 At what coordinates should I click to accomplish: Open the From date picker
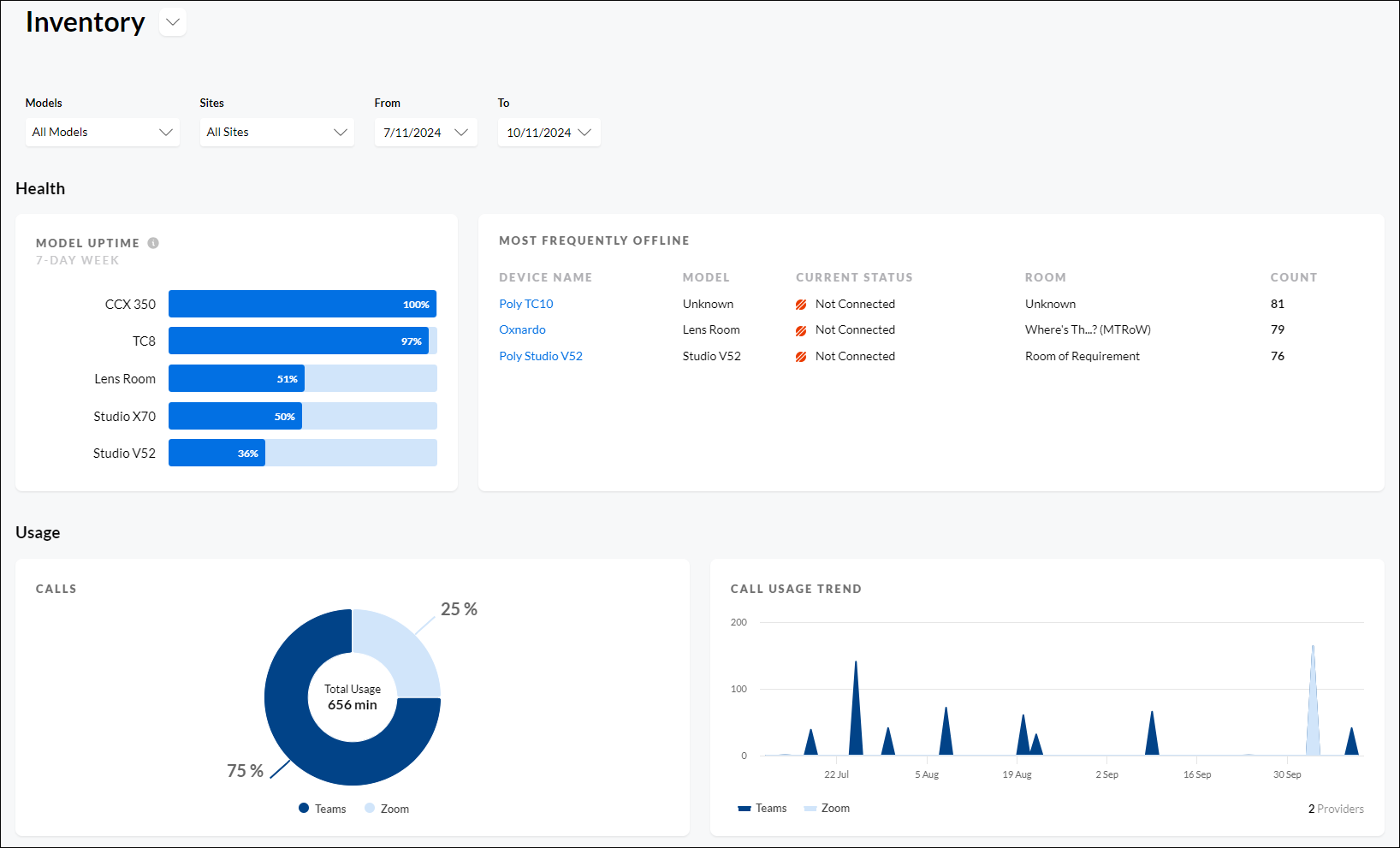coord(425,132)
